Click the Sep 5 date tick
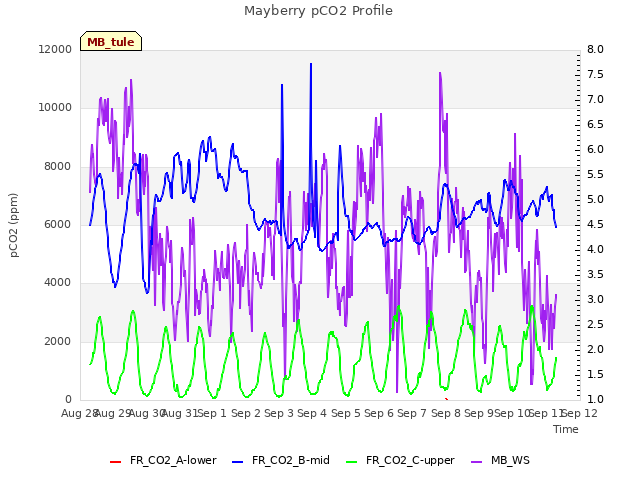 click(x=346, y=413)
